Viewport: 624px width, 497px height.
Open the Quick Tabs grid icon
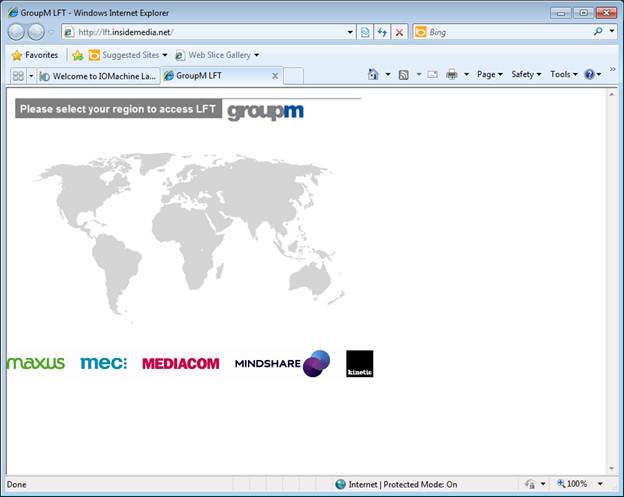[17, 76]
